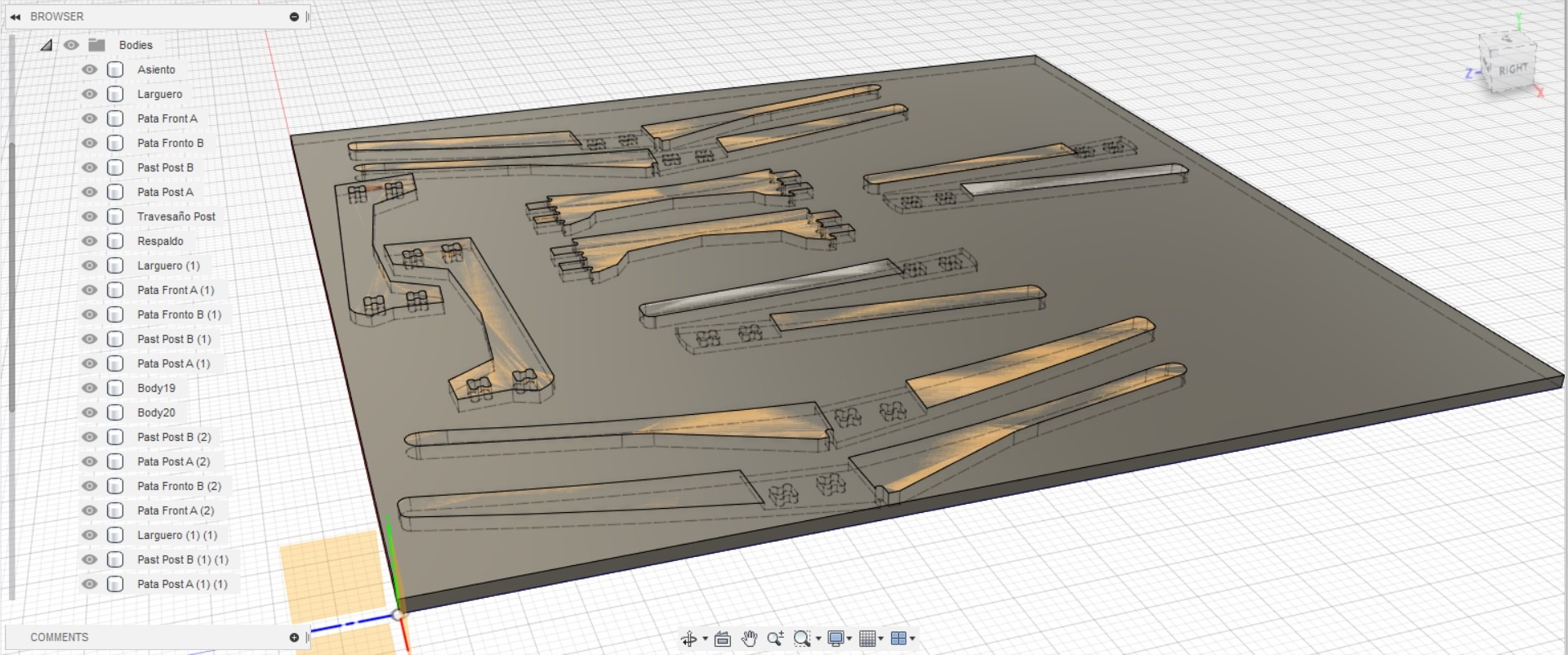Select Pata Post A (1) entry
Screen dimensions: 1568x655
pyautogui.click(x=173, y=363)
